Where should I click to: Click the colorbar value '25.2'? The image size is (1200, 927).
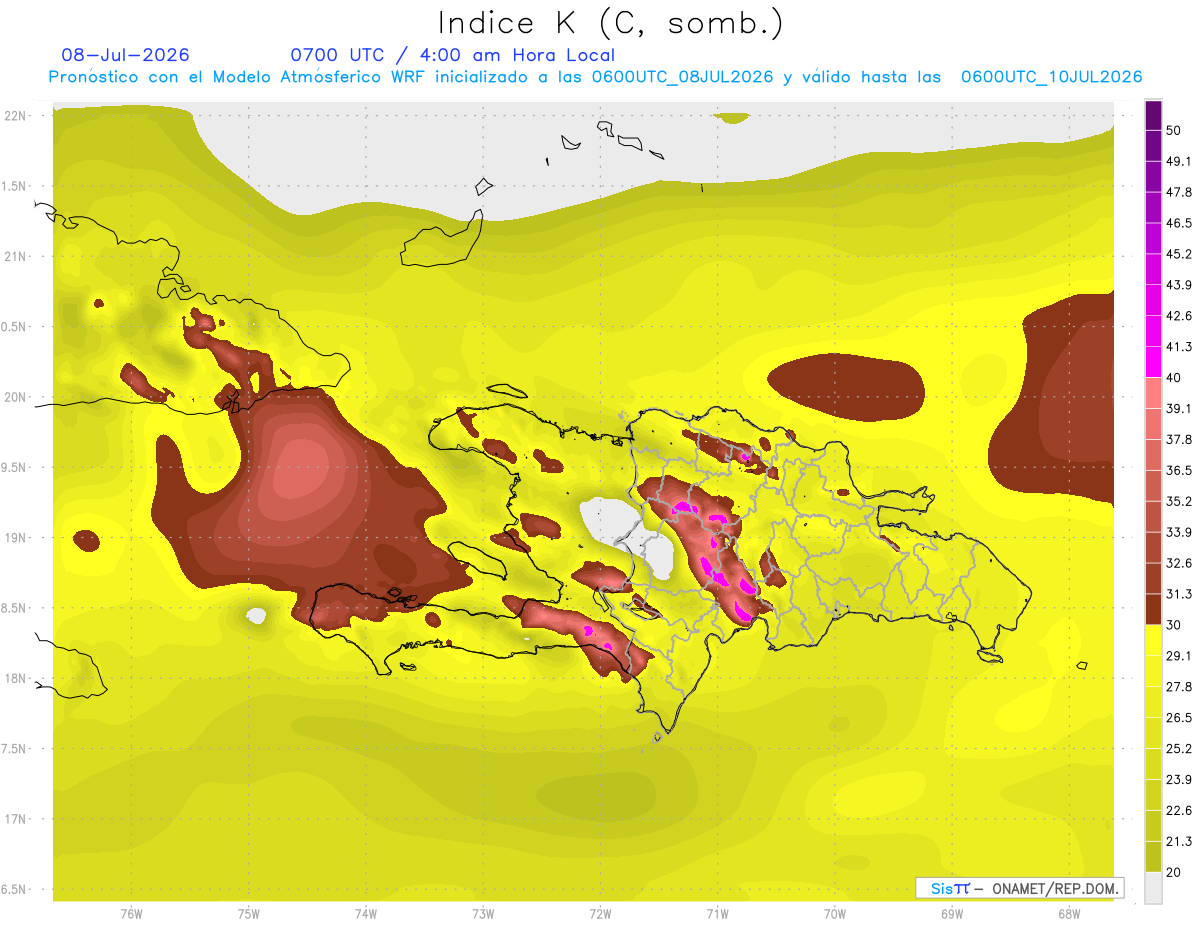point(1179,749)
